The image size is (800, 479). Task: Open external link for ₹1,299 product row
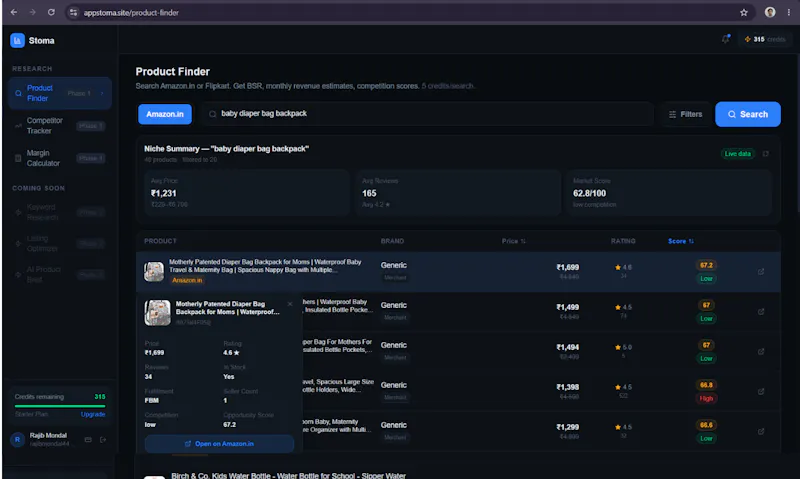pos(761,432)
